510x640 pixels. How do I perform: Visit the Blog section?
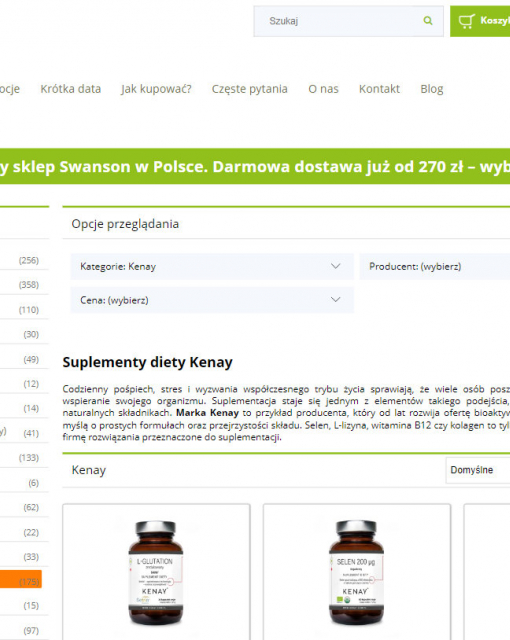click(x=432, y=89)
